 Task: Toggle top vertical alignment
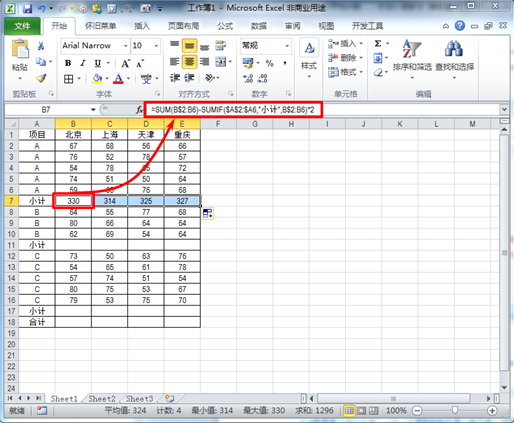[x=175, y=45]
